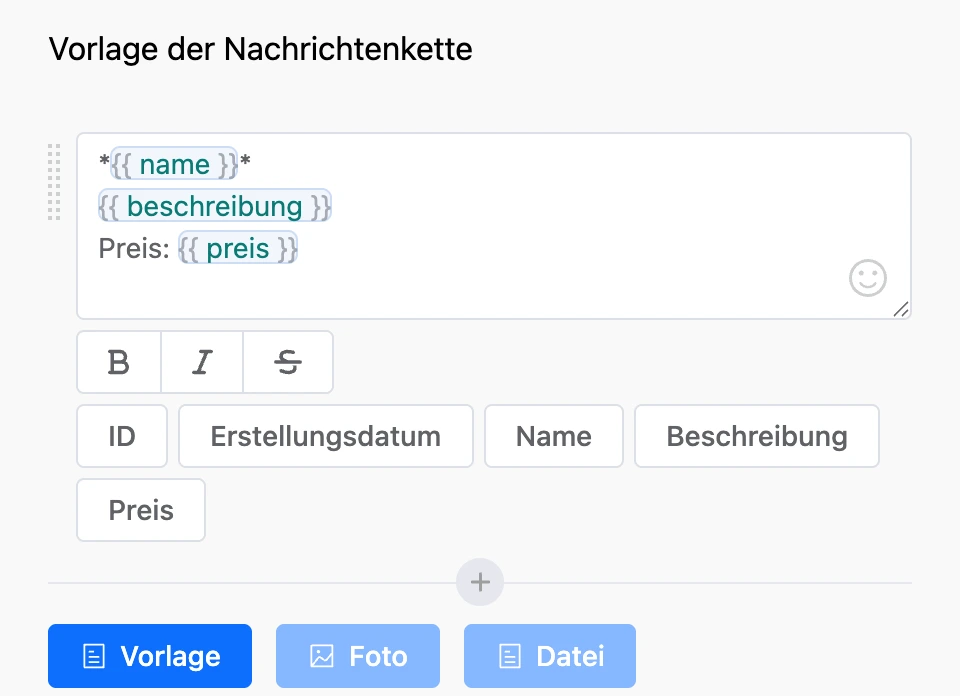Image resolution: width=960 pixels, height=696 pixels.
Task: Click the drag handle beside the message block
Action: point(54,182)
